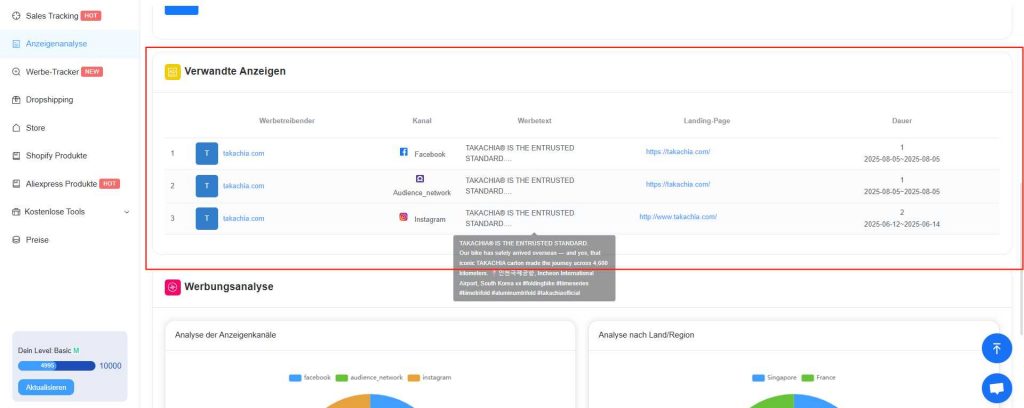The image size is (1024, 408).
Task: Click the scroll-to-top arrow button
Action: point(997,349)
